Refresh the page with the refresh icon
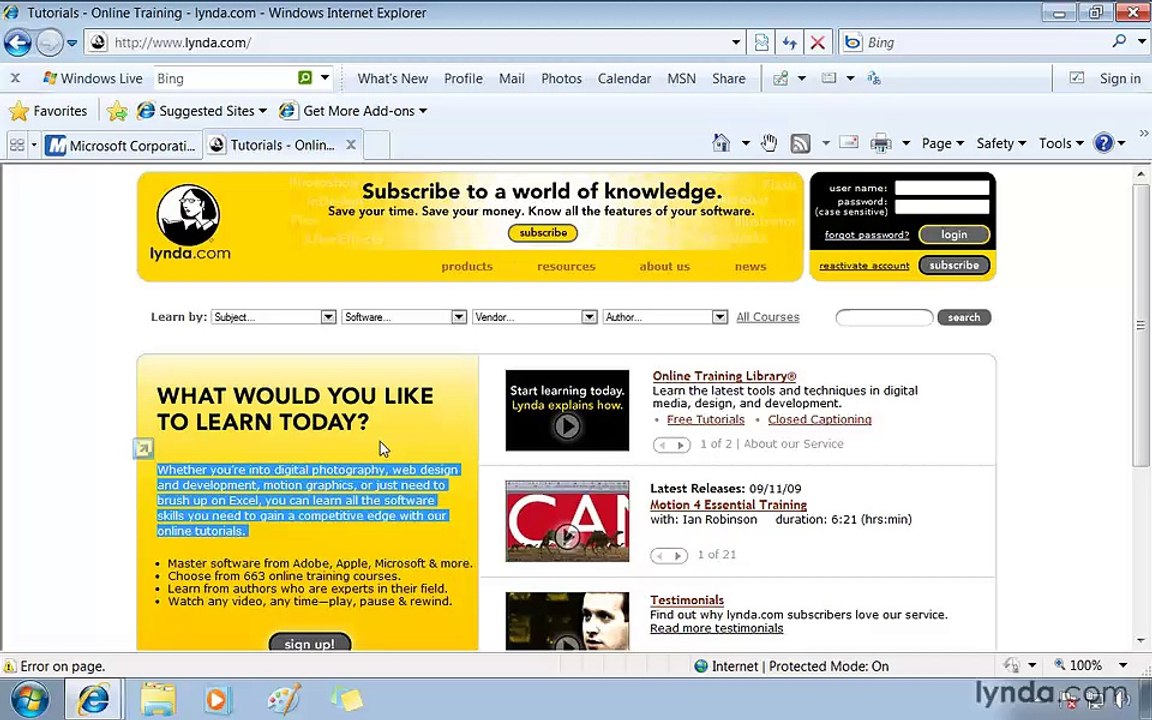 click(789, 43)
